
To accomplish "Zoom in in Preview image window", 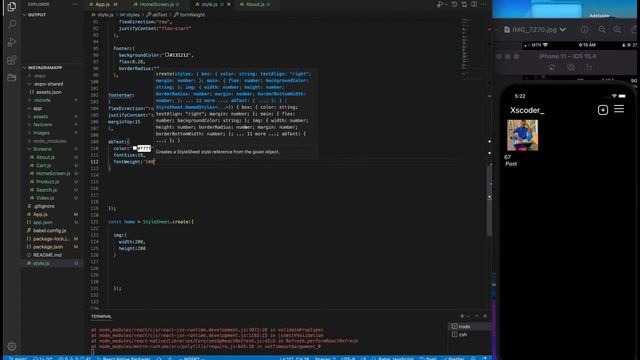I will click(617, 29).
